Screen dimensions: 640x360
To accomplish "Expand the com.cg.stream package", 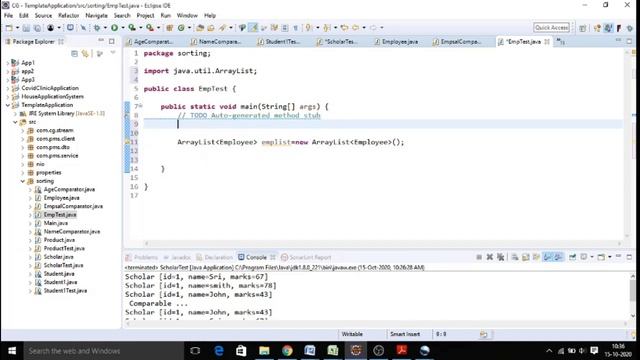I will click(23, 130).
